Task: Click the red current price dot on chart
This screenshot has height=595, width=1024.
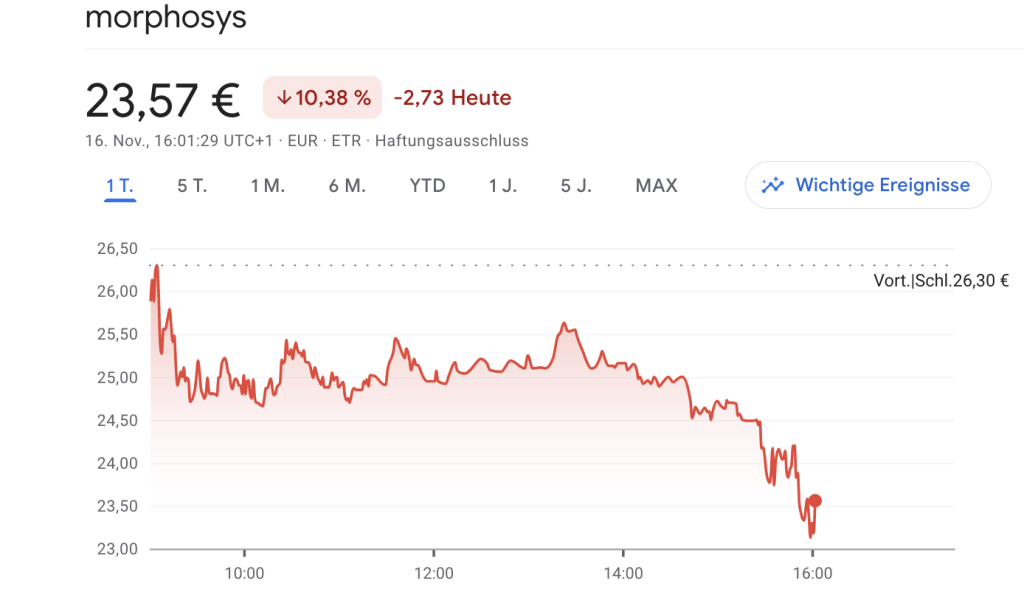Action: 815,501
